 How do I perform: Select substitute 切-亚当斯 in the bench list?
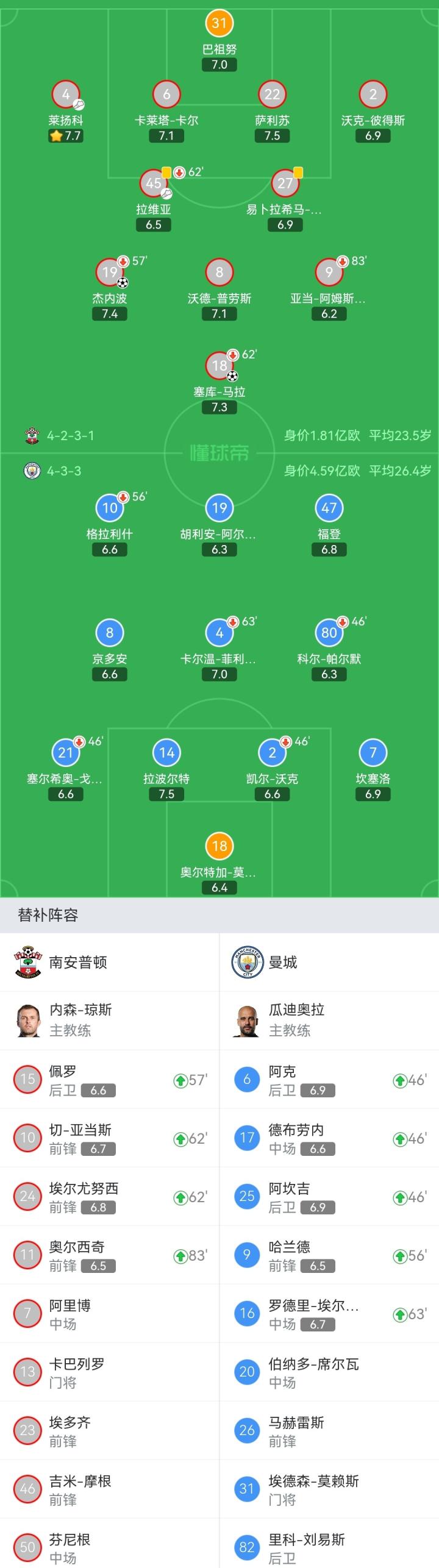point(80,1138)
